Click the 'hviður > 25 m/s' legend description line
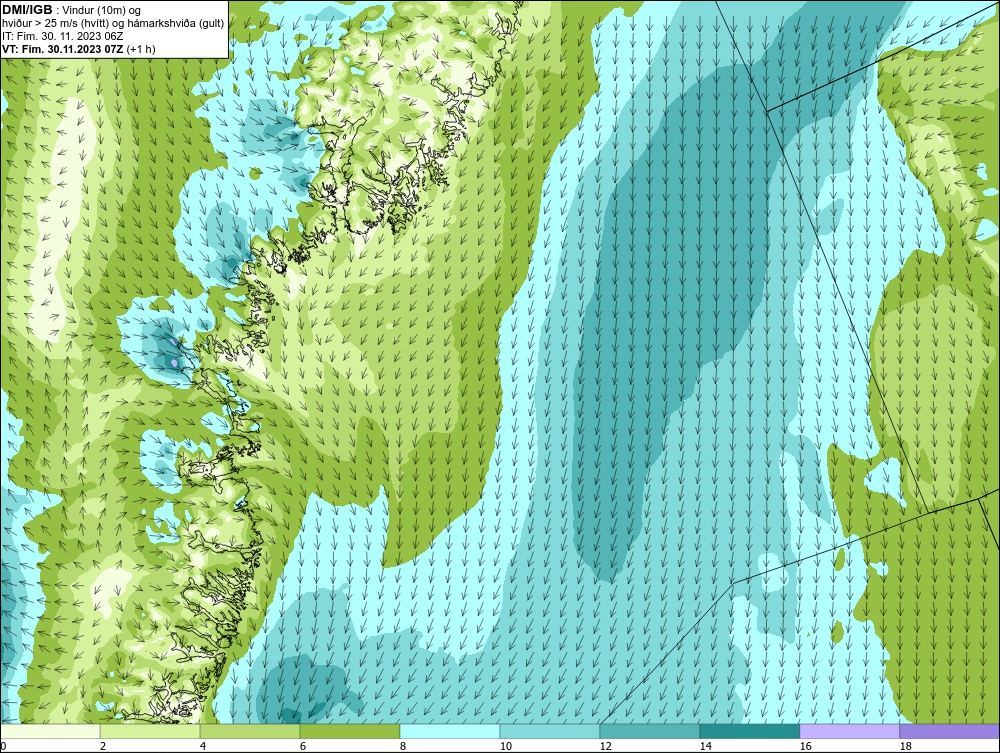Screen dimensions: 1000x753 (x=114, y=24)
